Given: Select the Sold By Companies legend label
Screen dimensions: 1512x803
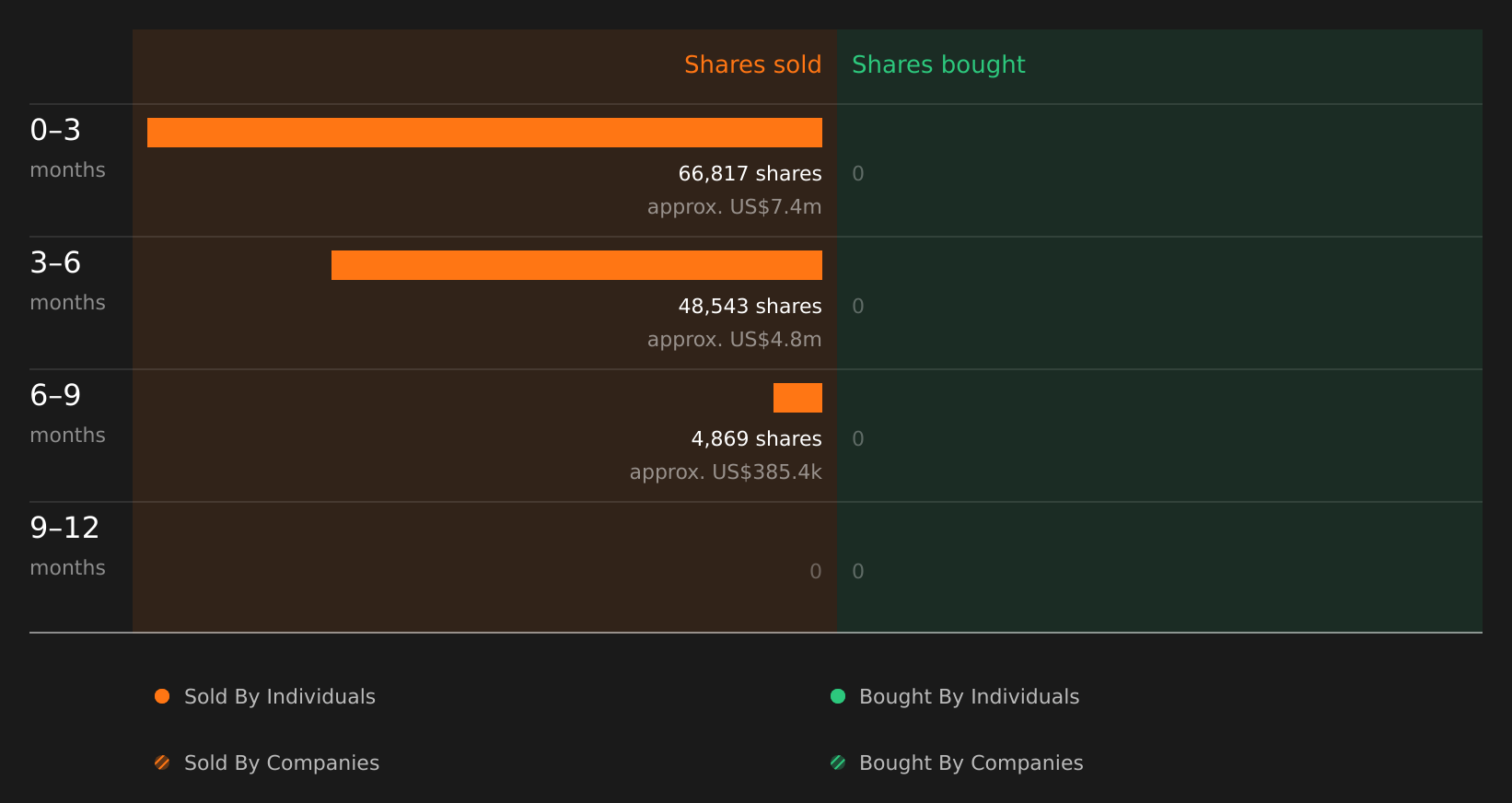Looking at the screenshot, I should coord(282,763).
